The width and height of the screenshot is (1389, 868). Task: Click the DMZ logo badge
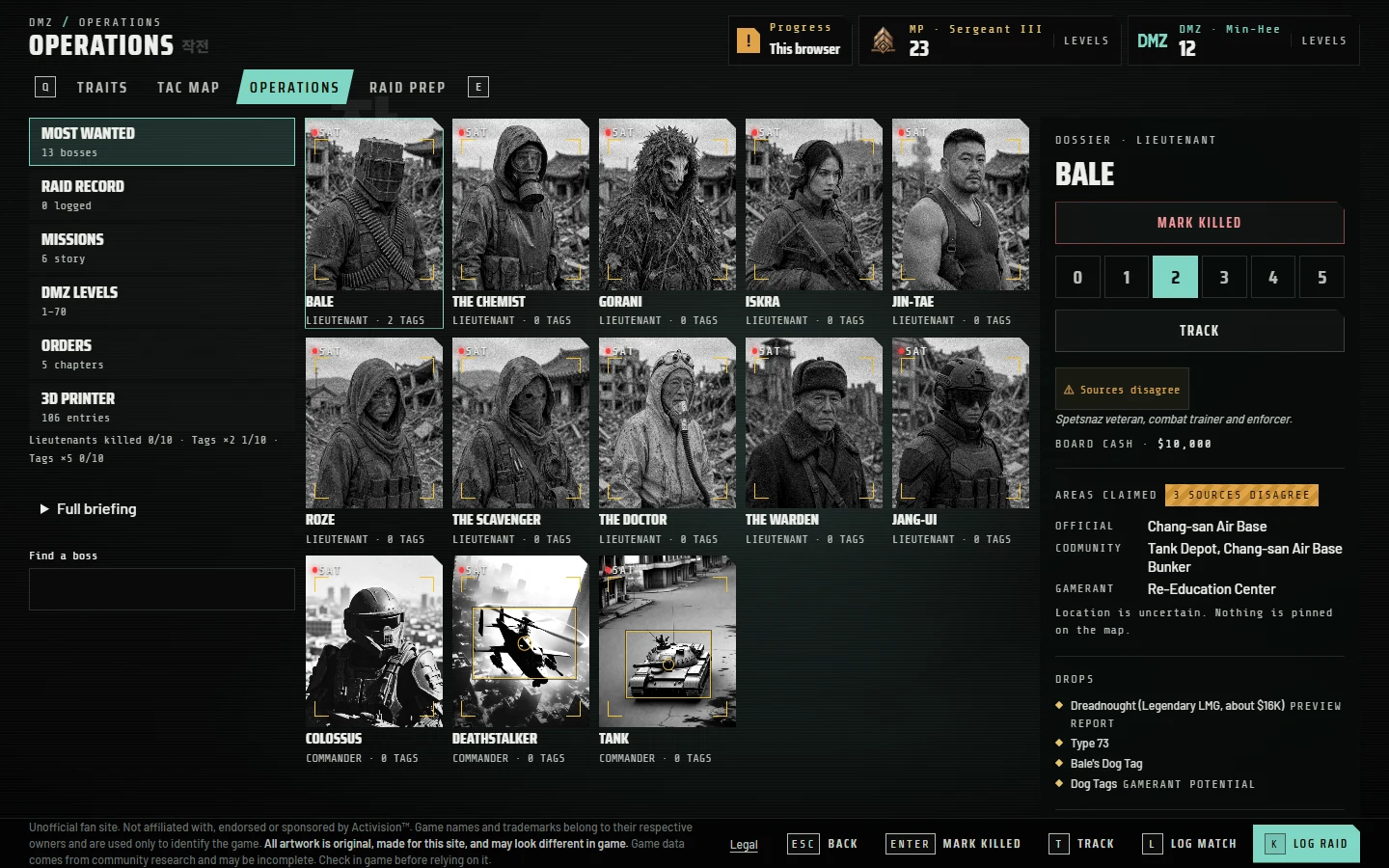[1153, 41]
